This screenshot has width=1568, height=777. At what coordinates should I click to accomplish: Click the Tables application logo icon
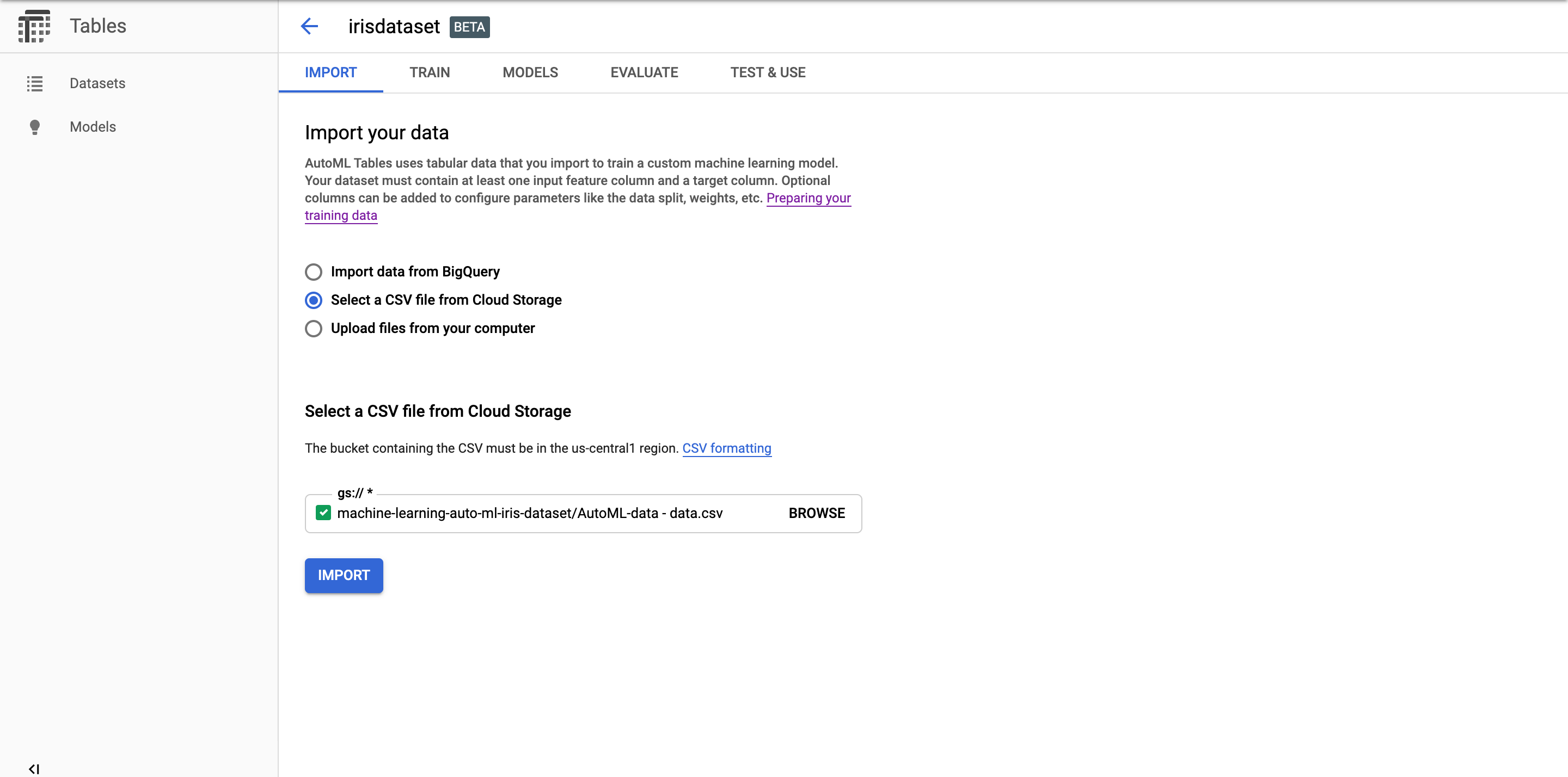point(35,26)
